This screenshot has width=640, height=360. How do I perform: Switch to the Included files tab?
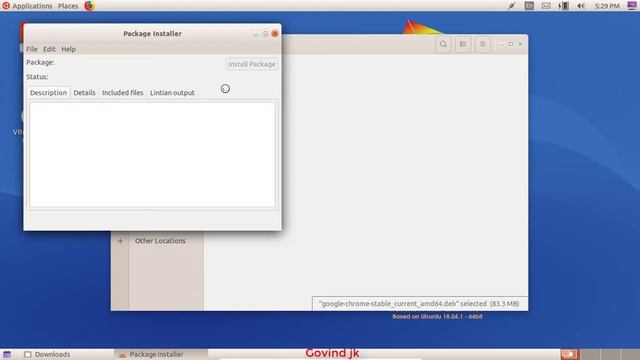122,93
